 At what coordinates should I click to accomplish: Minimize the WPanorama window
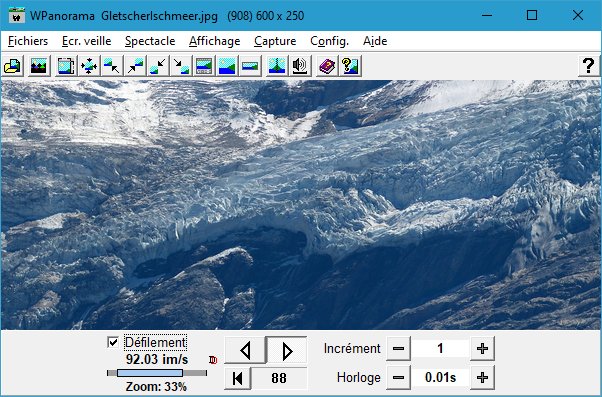(x=487, y=15)
